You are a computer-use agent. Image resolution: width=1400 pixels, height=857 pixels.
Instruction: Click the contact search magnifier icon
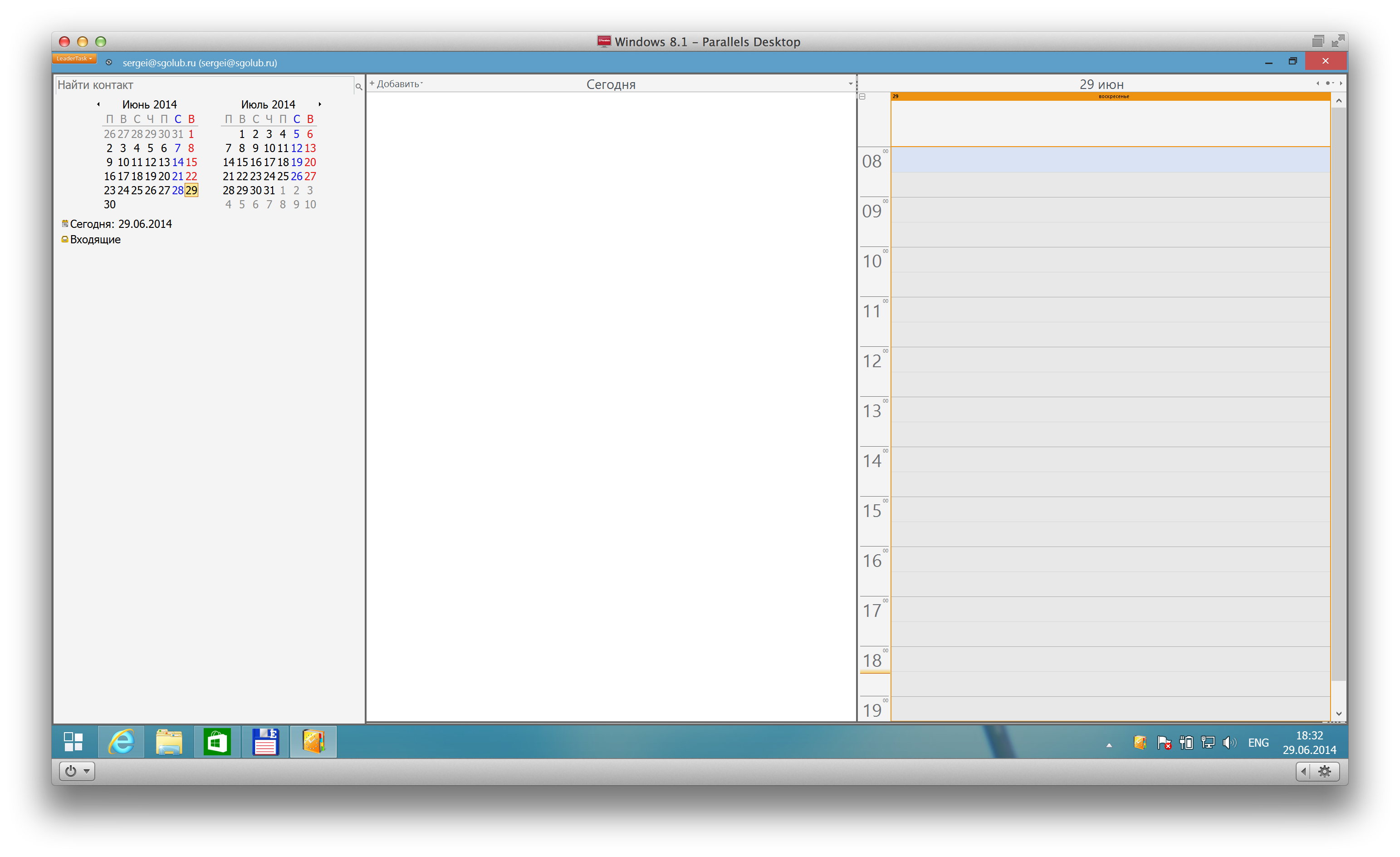point(358,86)
